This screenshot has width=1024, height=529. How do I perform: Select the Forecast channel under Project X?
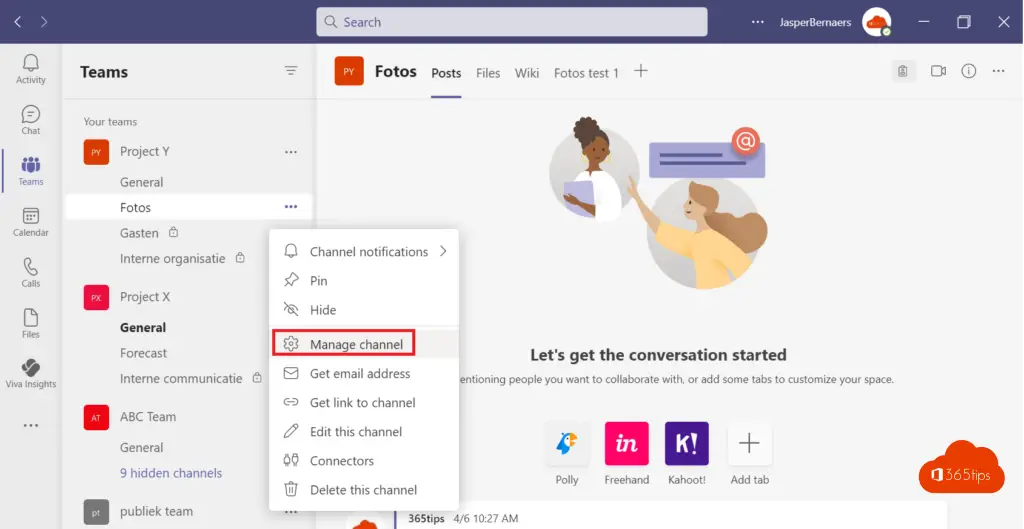click(144, 353)
